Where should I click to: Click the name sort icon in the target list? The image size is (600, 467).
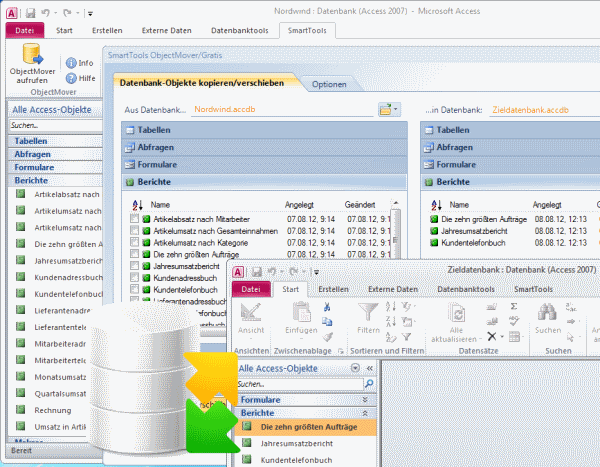click(436, 205)
